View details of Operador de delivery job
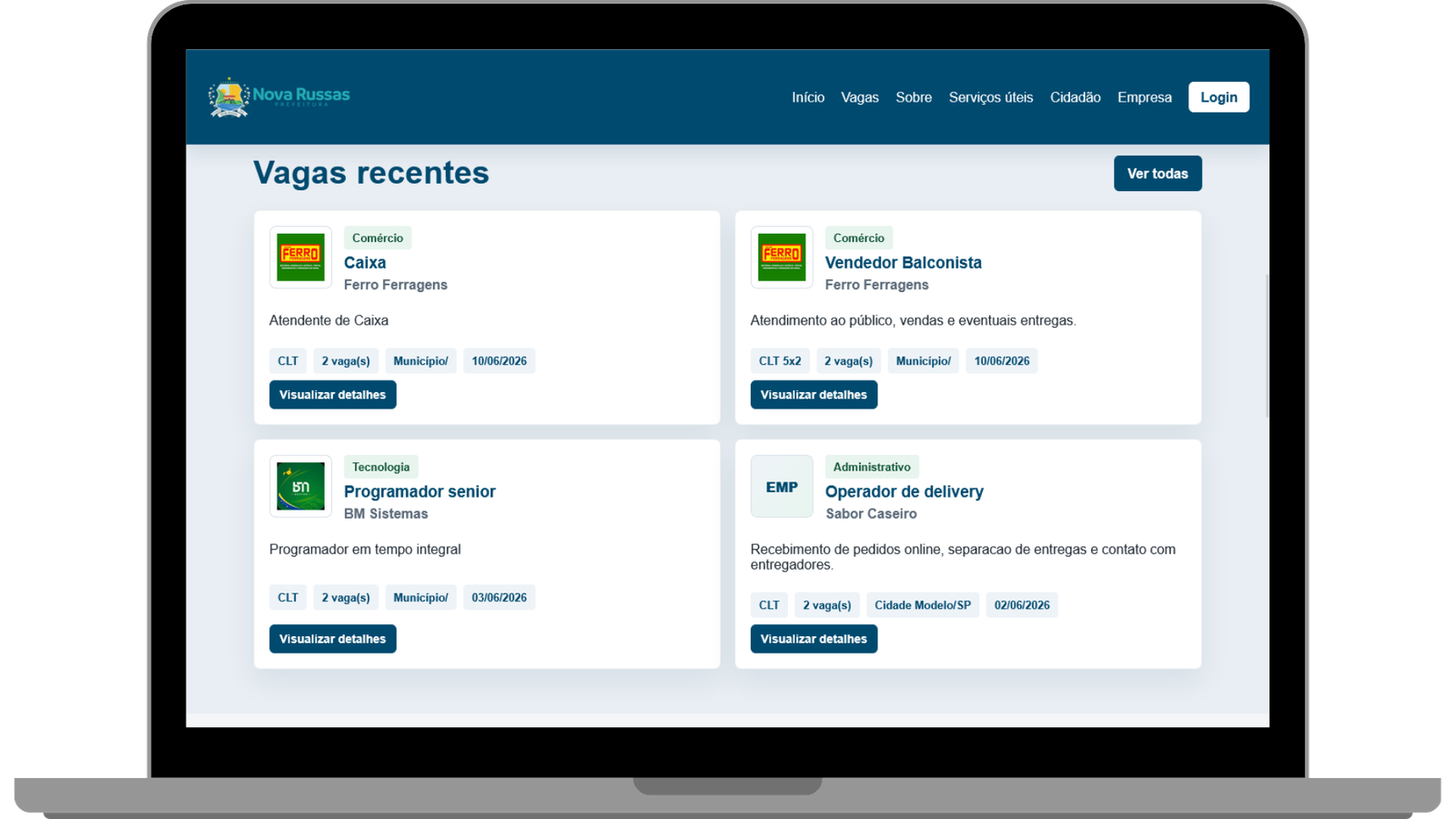 pyautogui.click(x=814, y=639)
